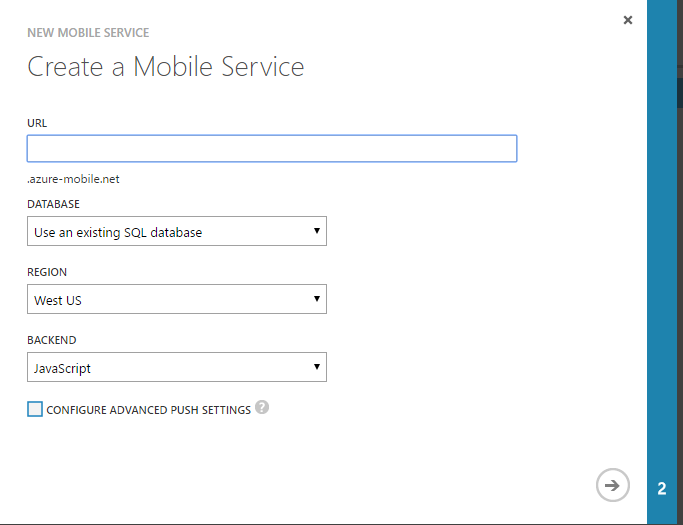Click the NEW MOBILE SERVICE header text
The width and height of the screenshot is (683, 525).
pyautogui.click(x=88, y=33)
